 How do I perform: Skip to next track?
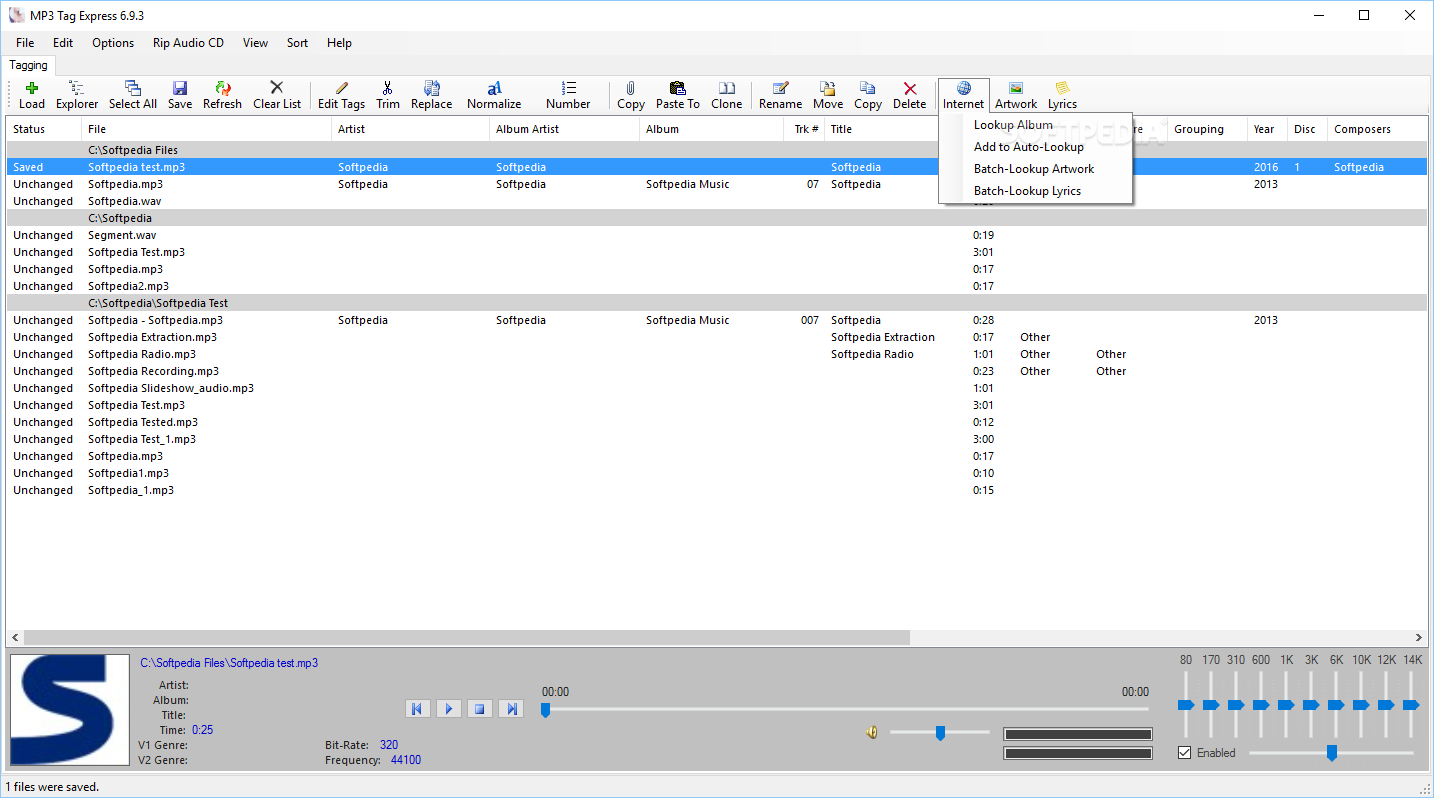coord(511,709)
